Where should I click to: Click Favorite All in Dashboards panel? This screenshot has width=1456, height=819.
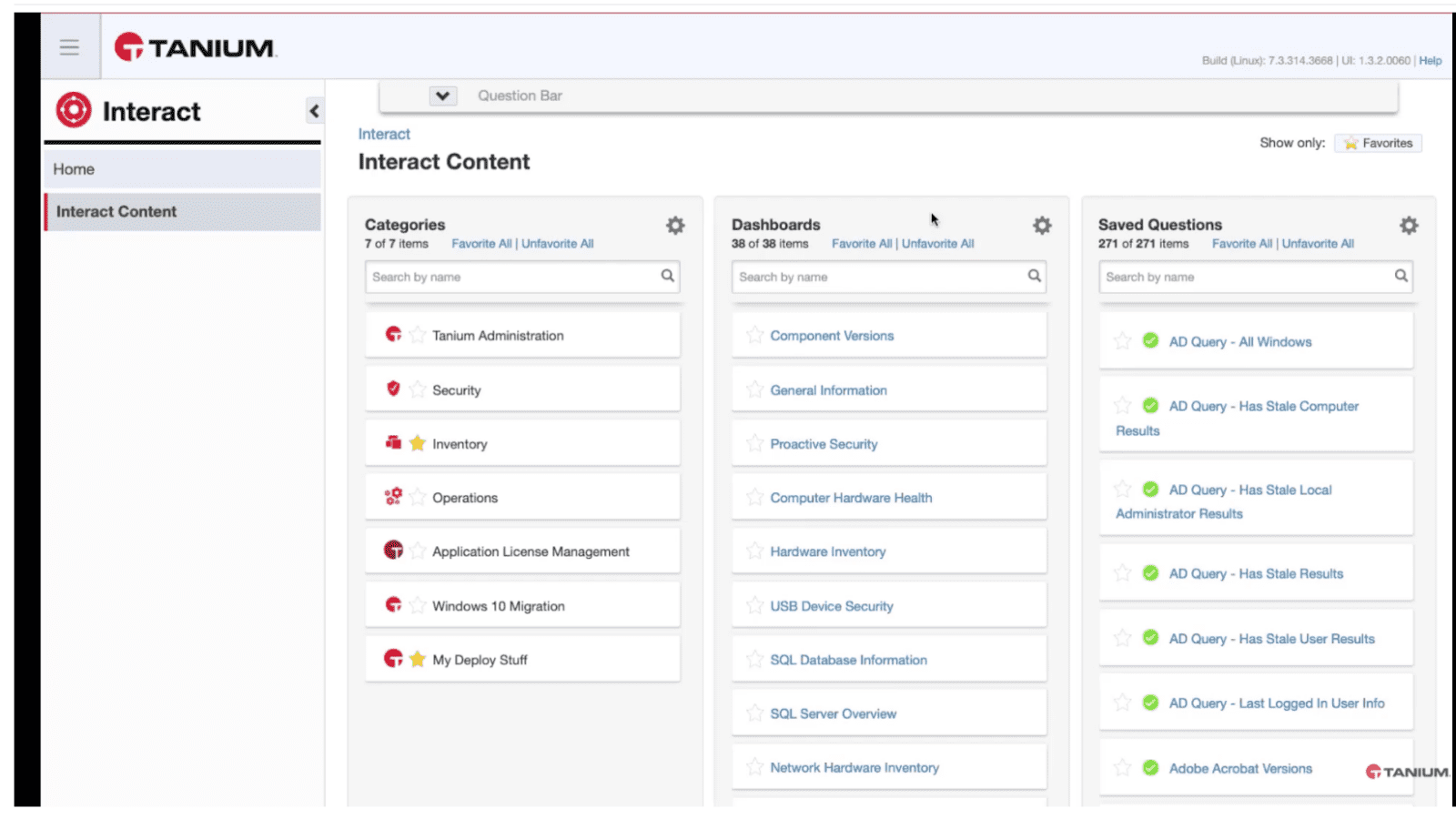coord(862,244)
